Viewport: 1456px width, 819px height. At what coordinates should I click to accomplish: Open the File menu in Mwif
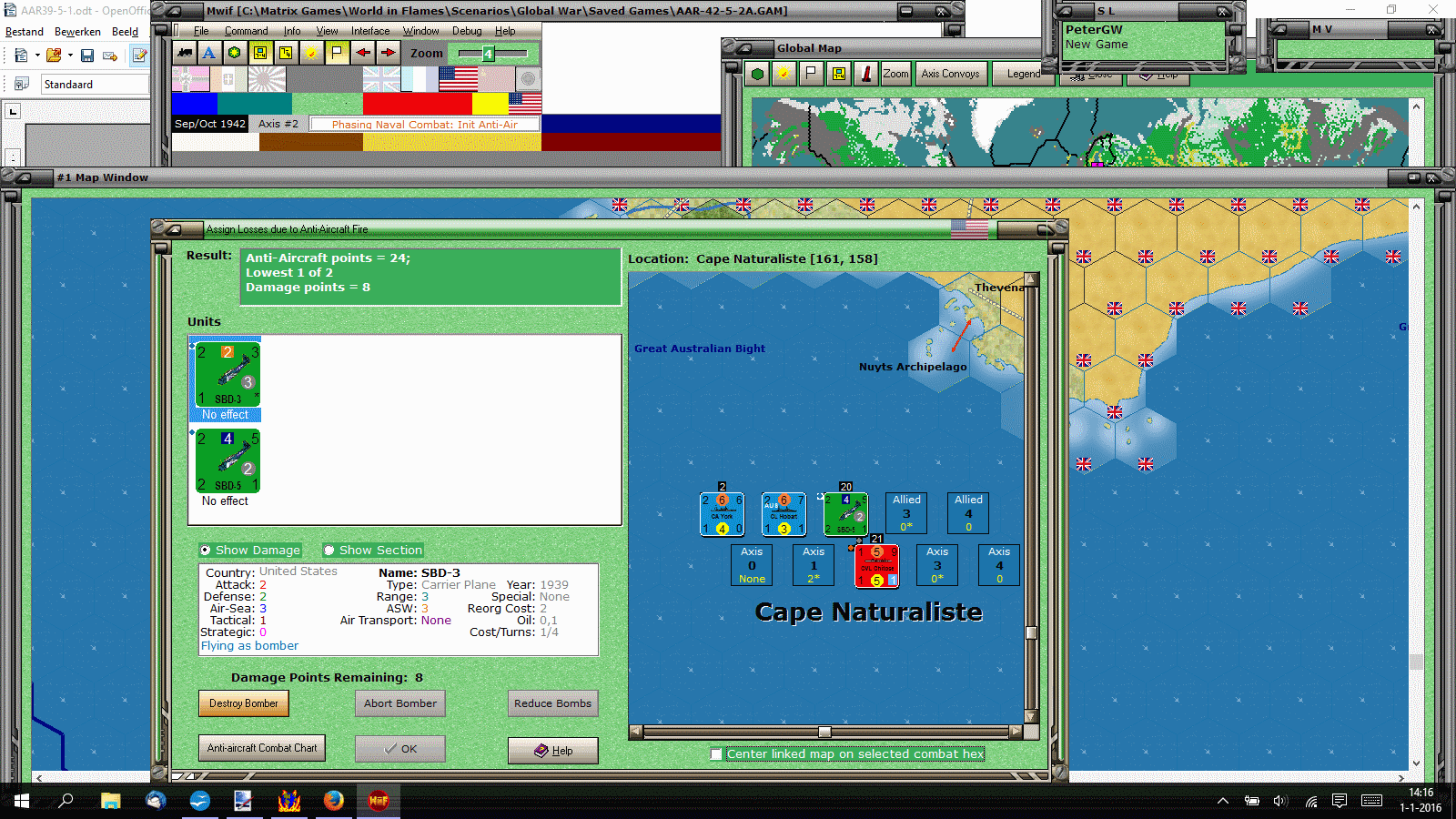[x=201, y=31]
